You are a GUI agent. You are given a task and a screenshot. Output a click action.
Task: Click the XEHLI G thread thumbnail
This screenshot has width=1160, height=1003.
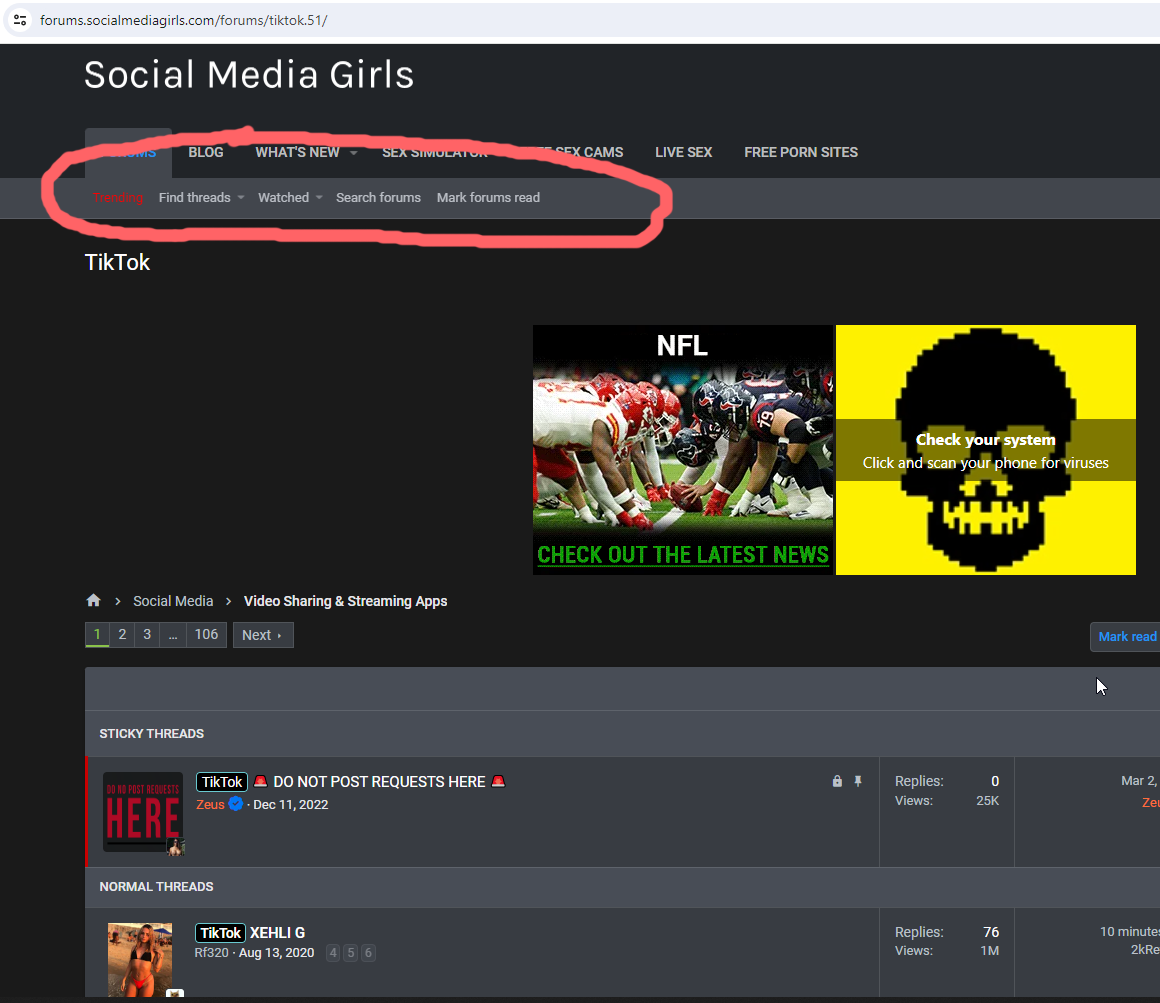140,959
